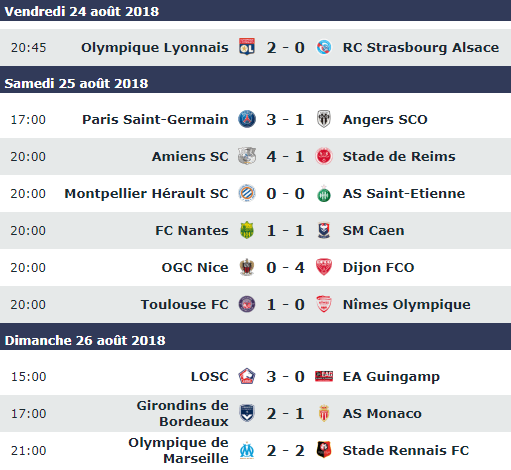Select the Paris Saint-Germain badge icon
This screenshot has width=511, height=470.
247,119
